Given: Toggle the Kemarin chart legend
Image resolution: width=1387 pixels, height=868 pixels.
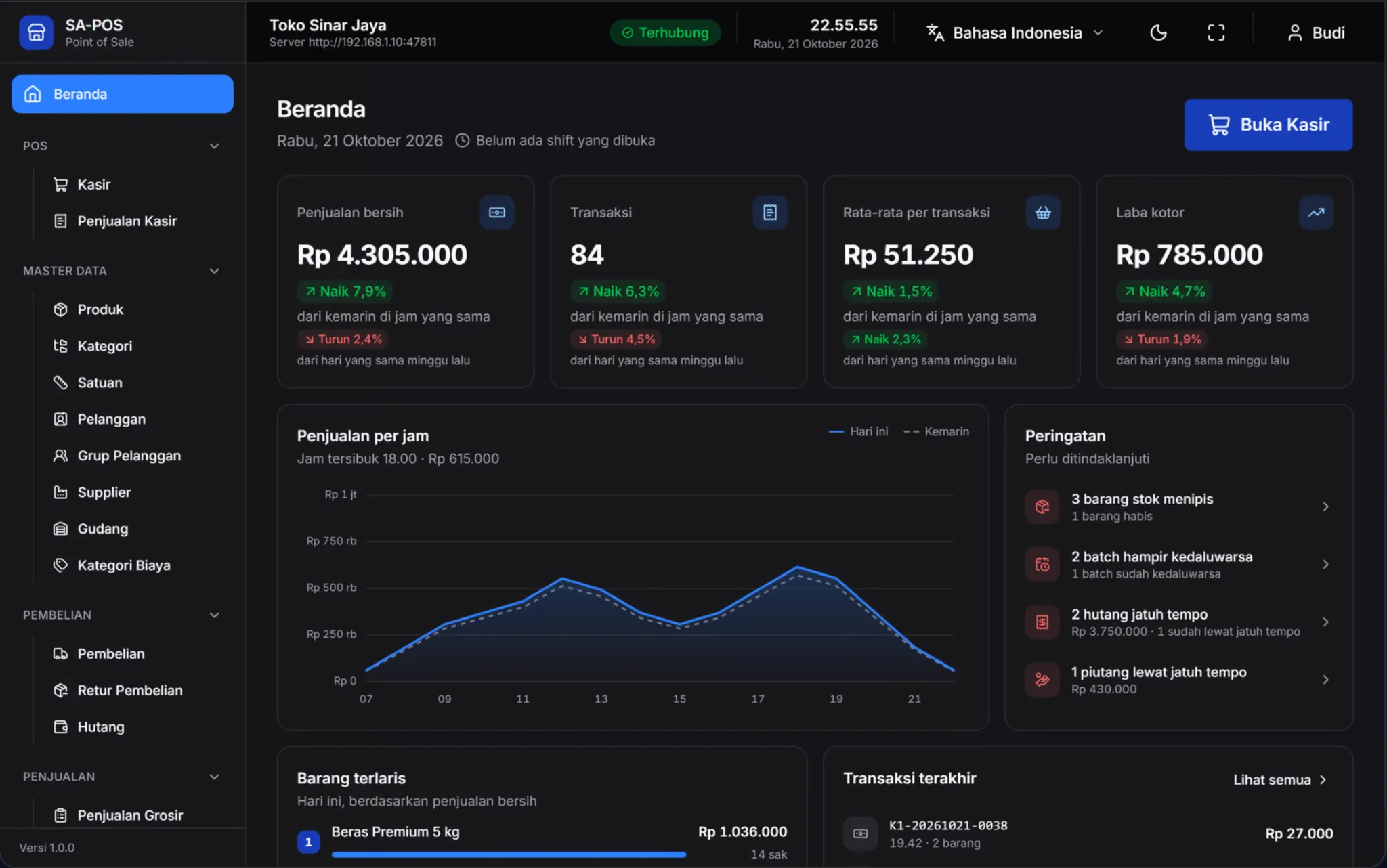Looking at the screenshot, I should 936,431.
